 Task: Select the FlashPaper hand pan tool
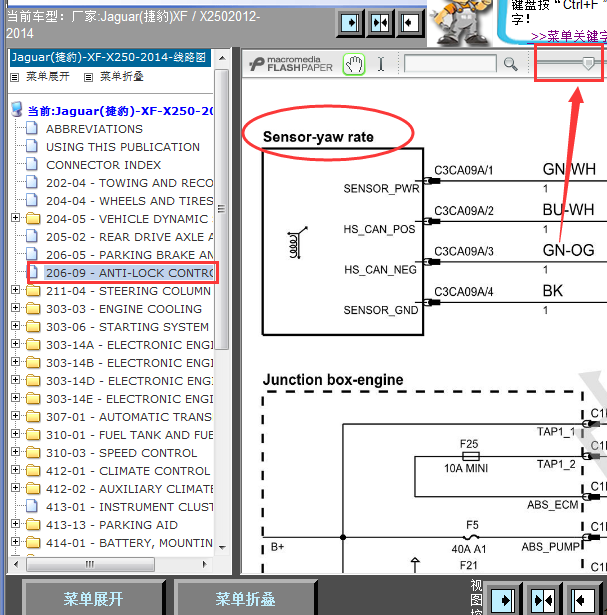[354, 64]
